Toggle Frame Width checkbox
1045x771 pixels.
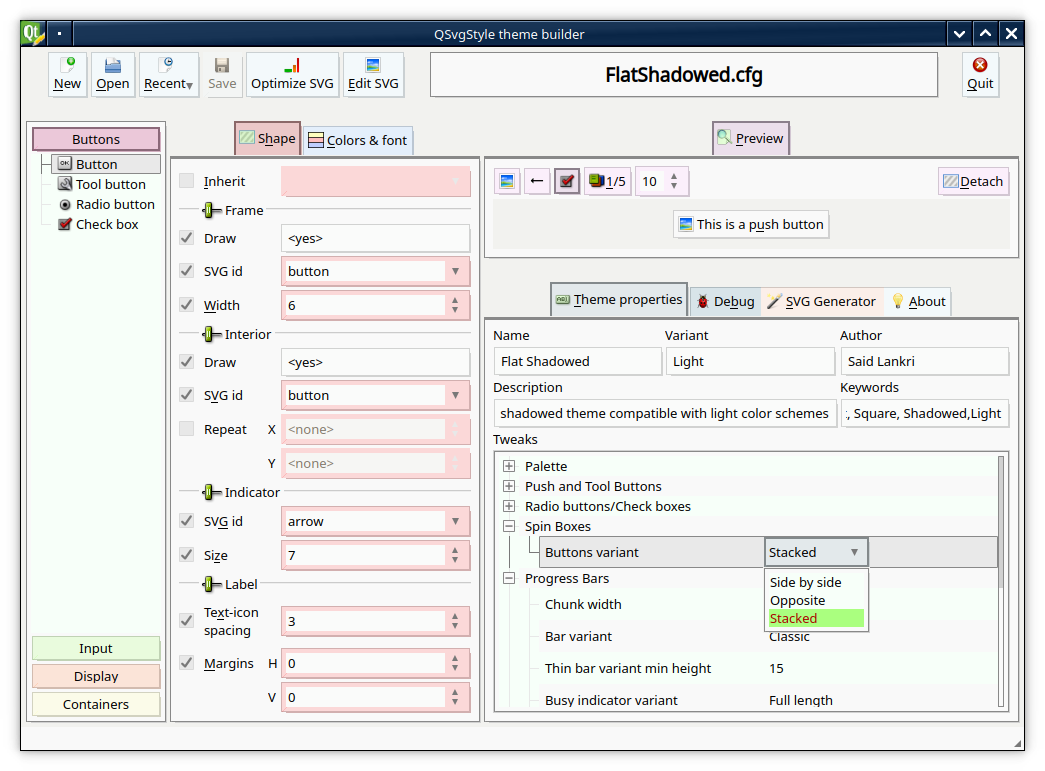(x=187, y=305)
